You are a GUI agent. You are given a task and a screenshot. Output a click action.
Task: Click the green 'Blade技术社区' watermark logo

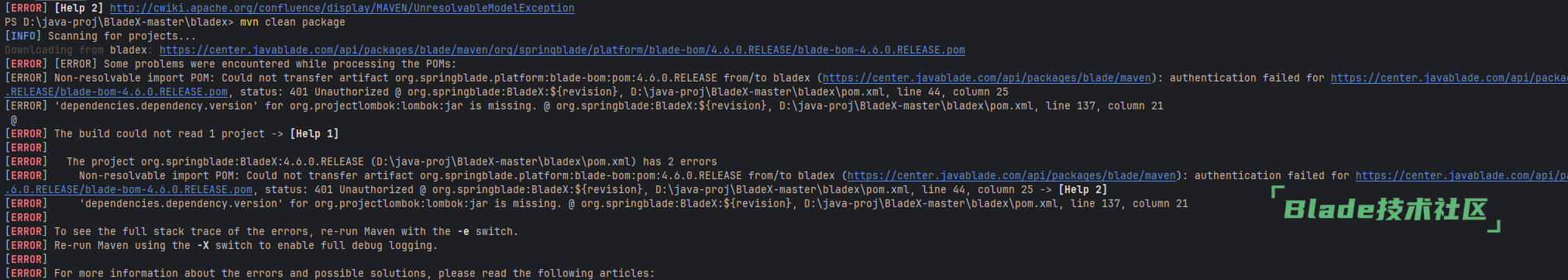coord(1386,209)
